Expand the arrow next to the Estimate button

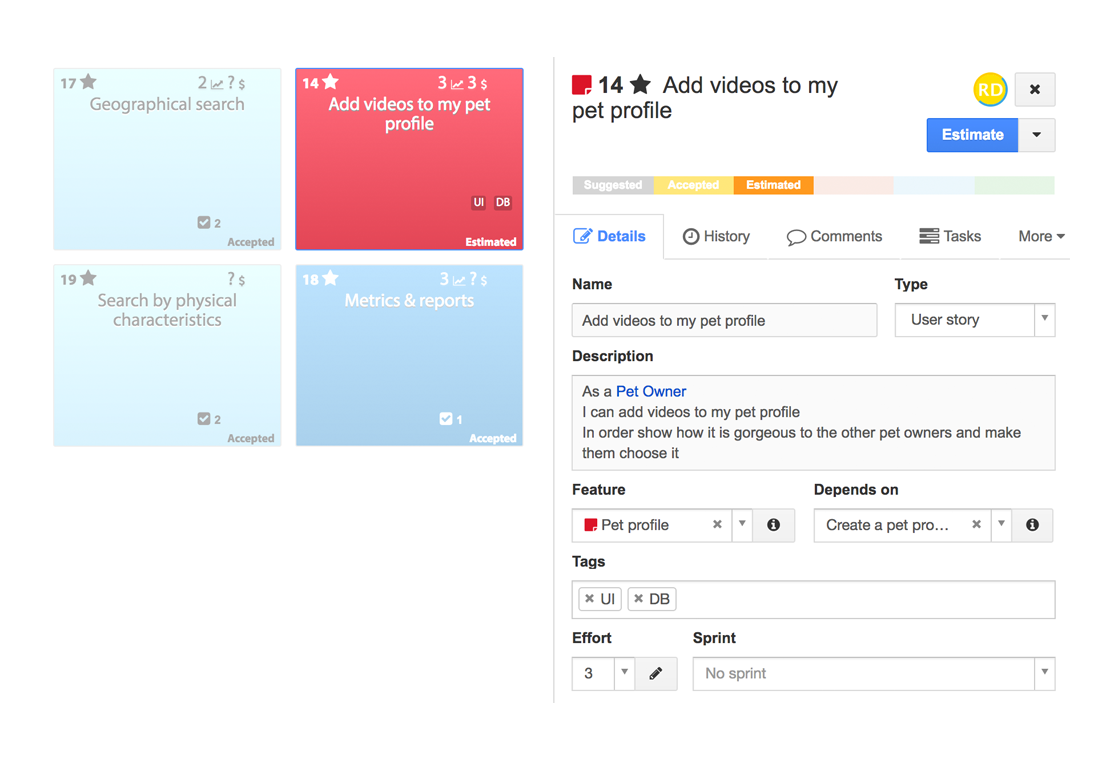point(1037,134)
